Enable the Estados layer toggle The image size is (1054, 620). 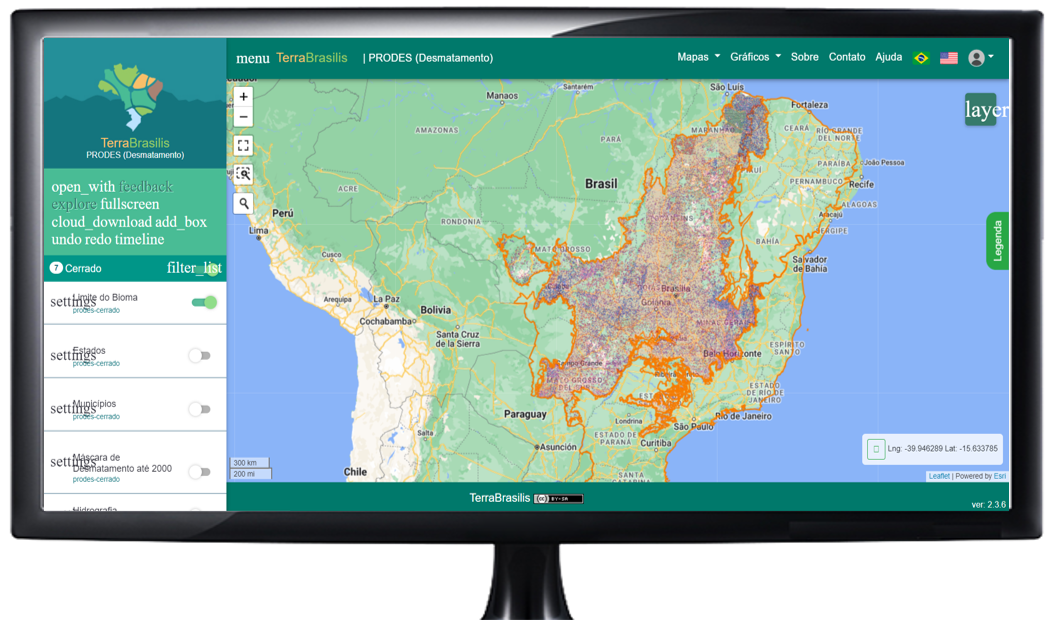(200, 356)
